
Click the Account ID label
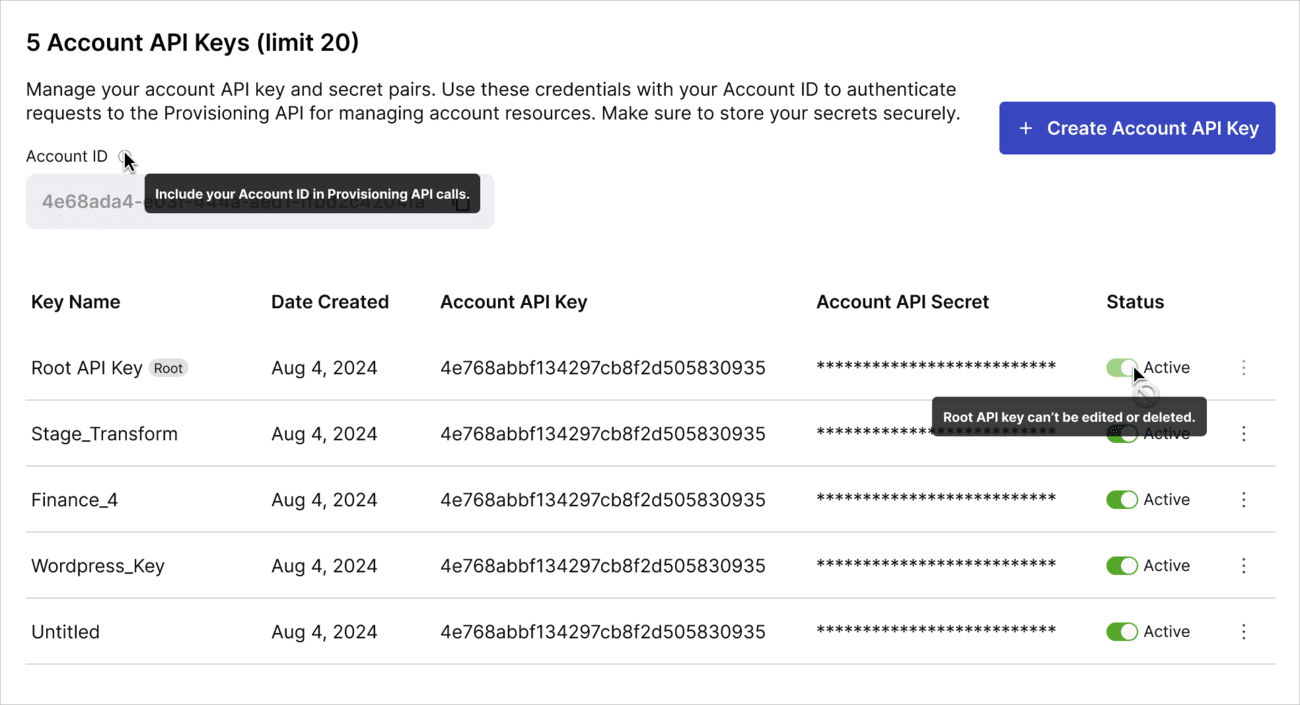tap(67, 156)
